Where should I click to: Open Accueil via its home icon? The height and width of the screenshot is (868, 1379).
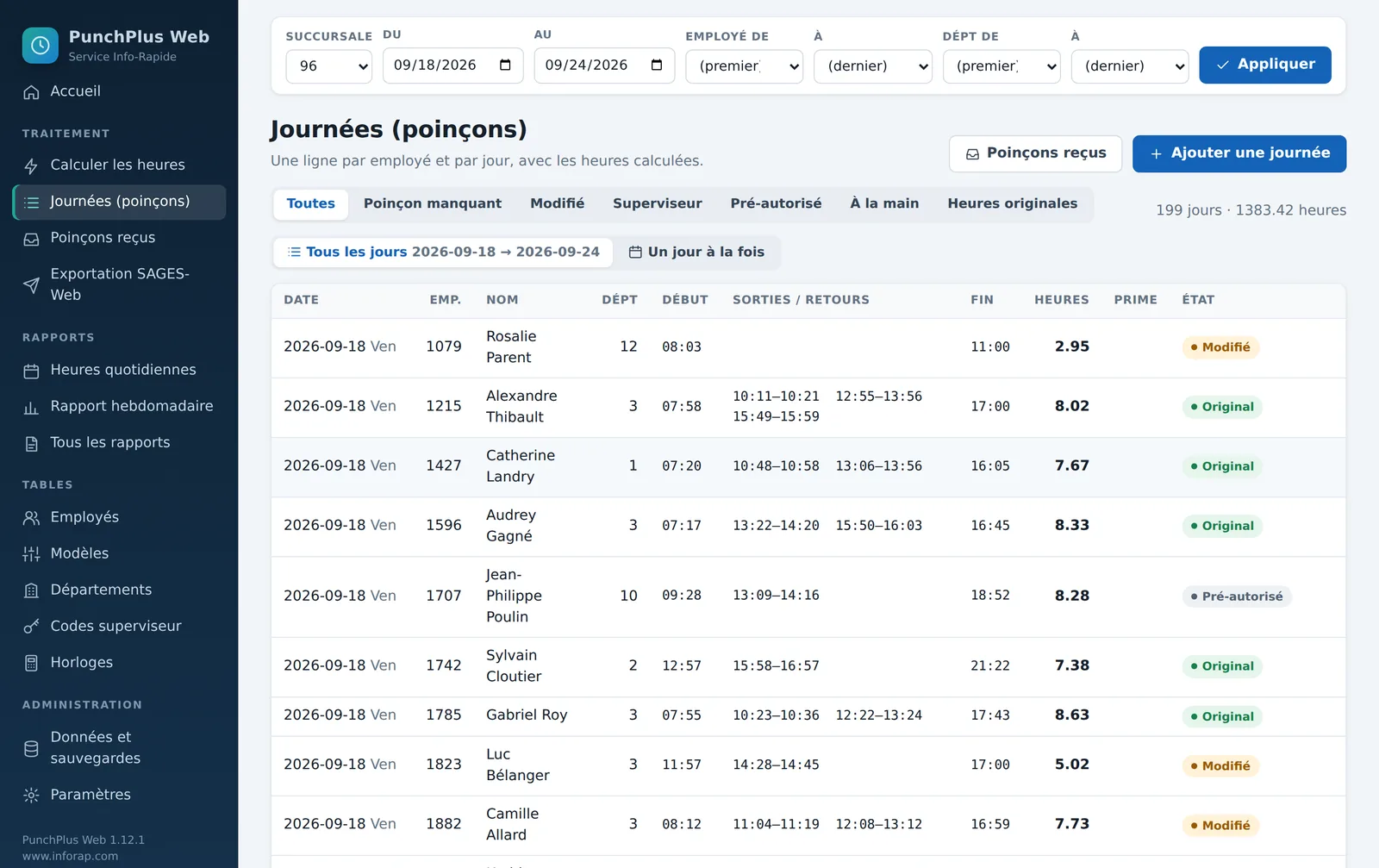pyautogui.click(x=31, y=92)
